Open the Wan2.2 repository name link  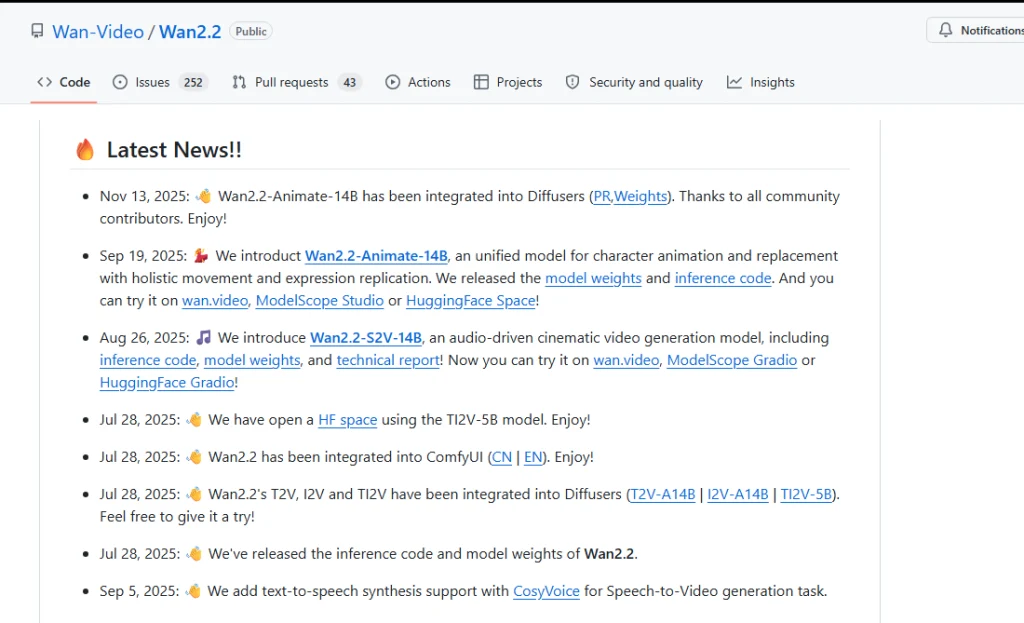190,31
